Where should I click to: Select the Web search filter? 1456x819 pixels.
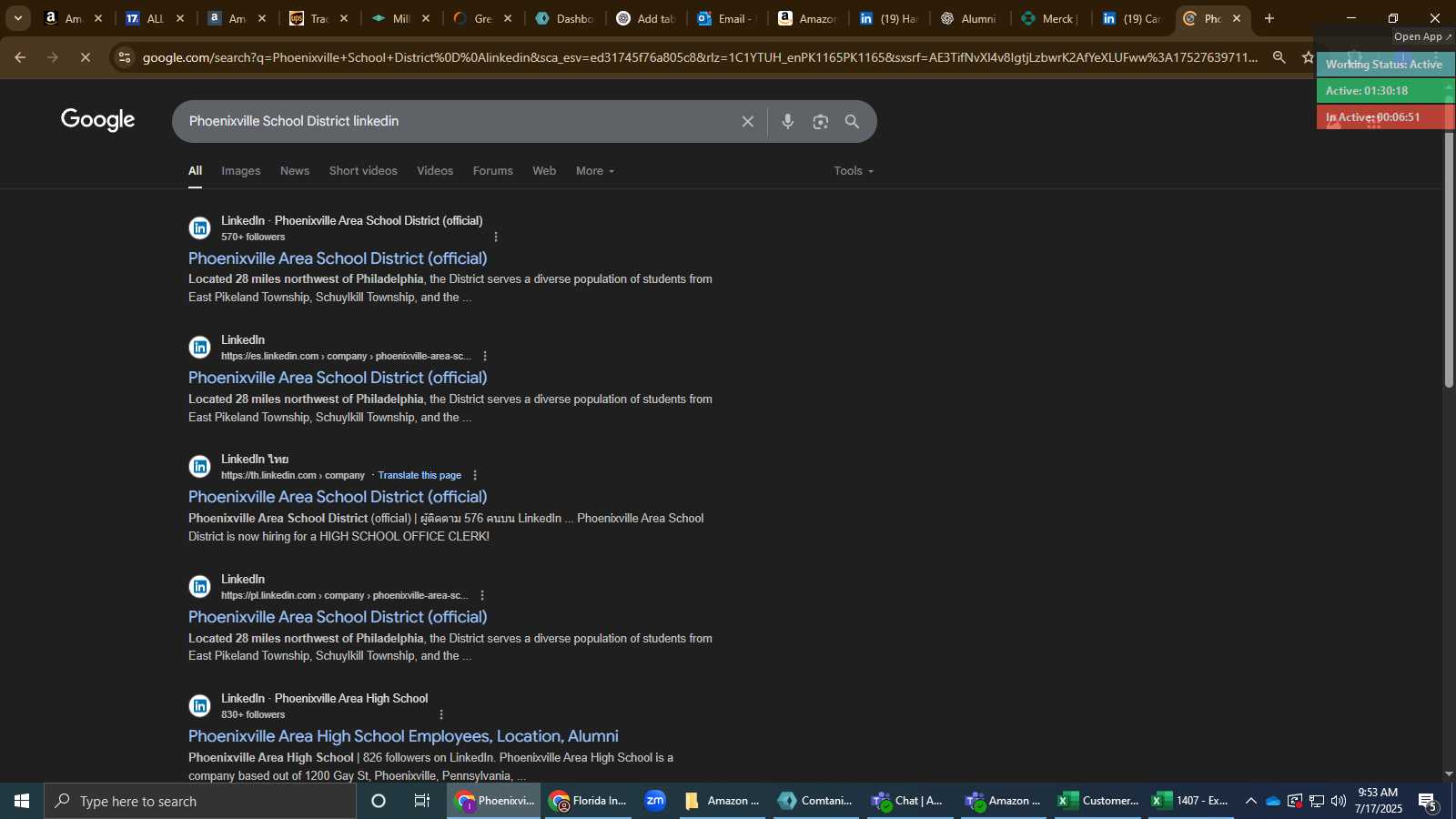[x=544, y=171]
